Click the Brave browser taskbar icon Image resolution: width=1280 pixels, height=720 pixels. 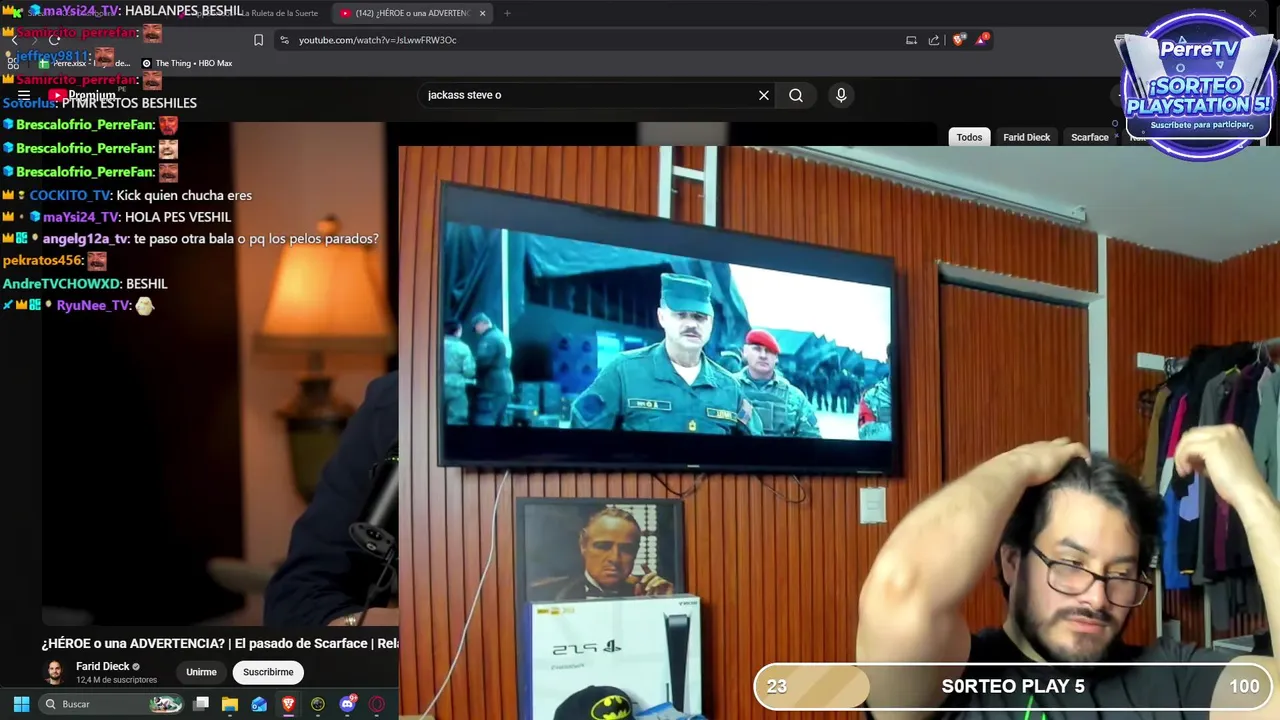[288, 704]
